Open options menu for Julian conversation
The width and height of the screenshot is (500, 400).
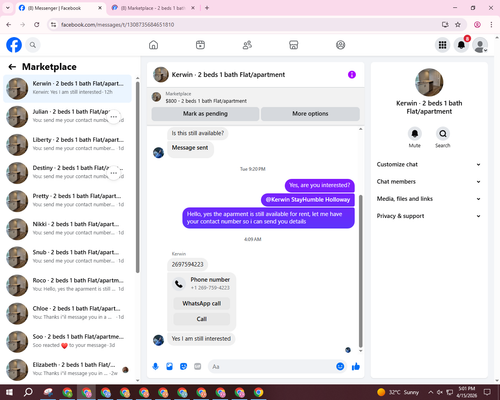[114, 117]
